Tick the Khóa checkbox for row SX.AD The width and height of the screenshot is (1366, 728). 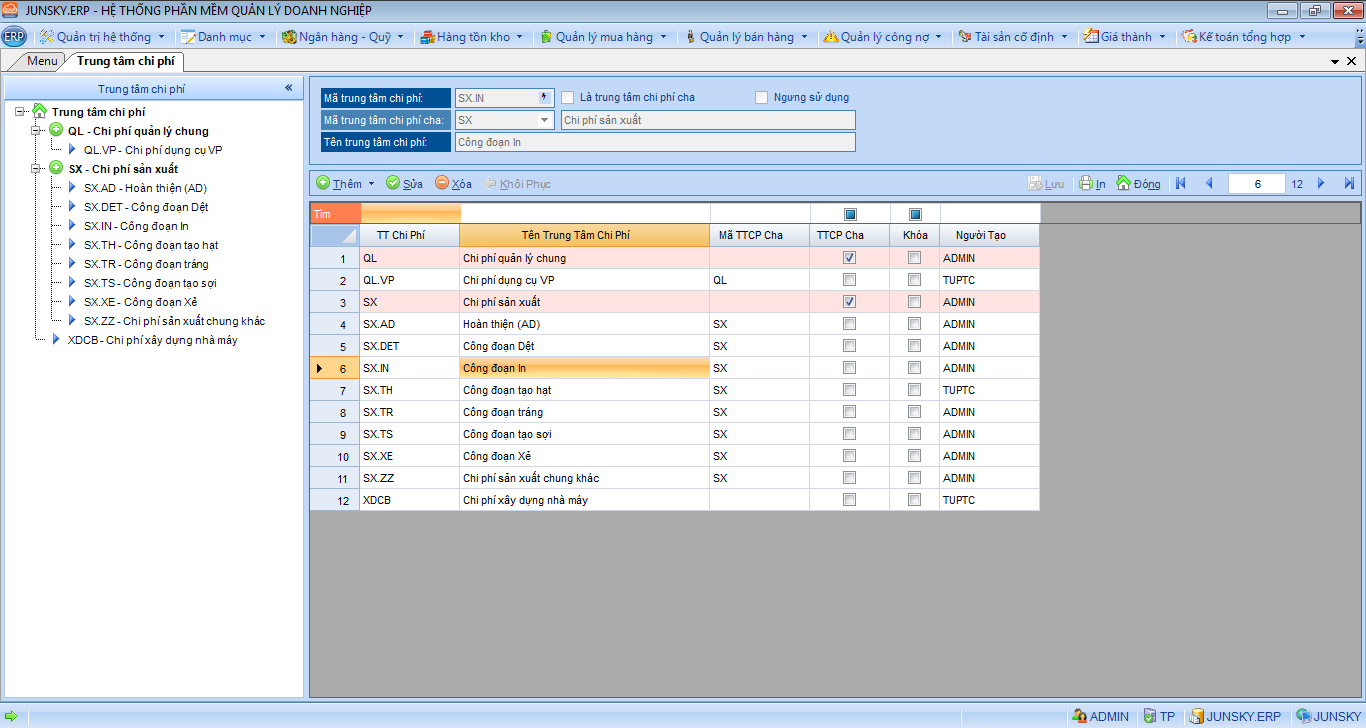[x=914, y=324]
